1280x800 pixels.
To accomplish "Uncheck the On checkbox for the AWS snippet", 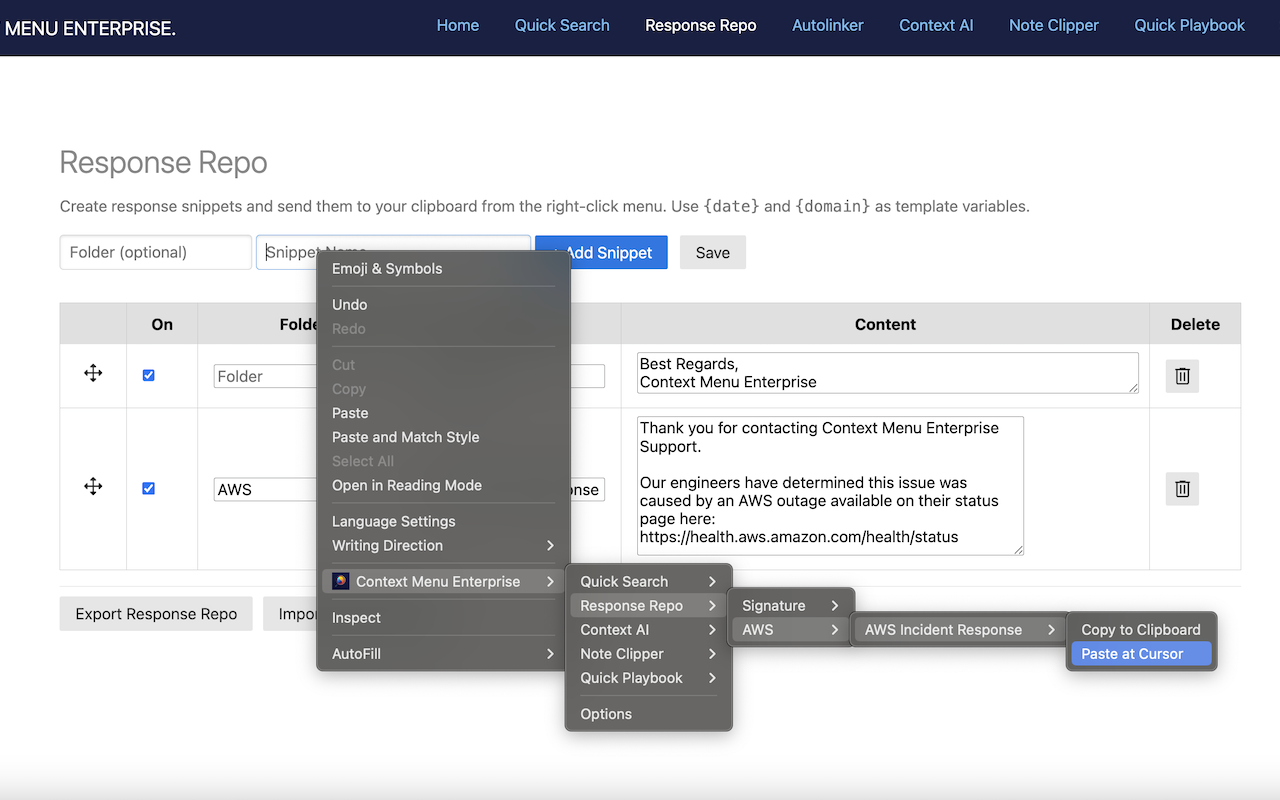I will pos(149,488).
